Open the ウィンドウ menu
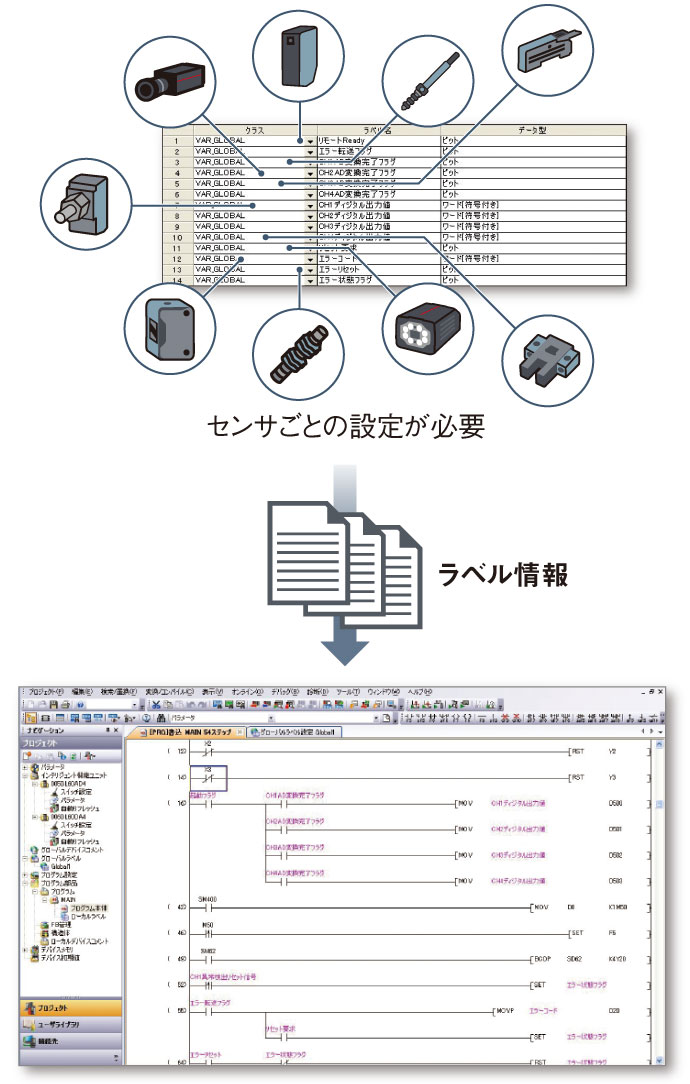 point(384,691)
